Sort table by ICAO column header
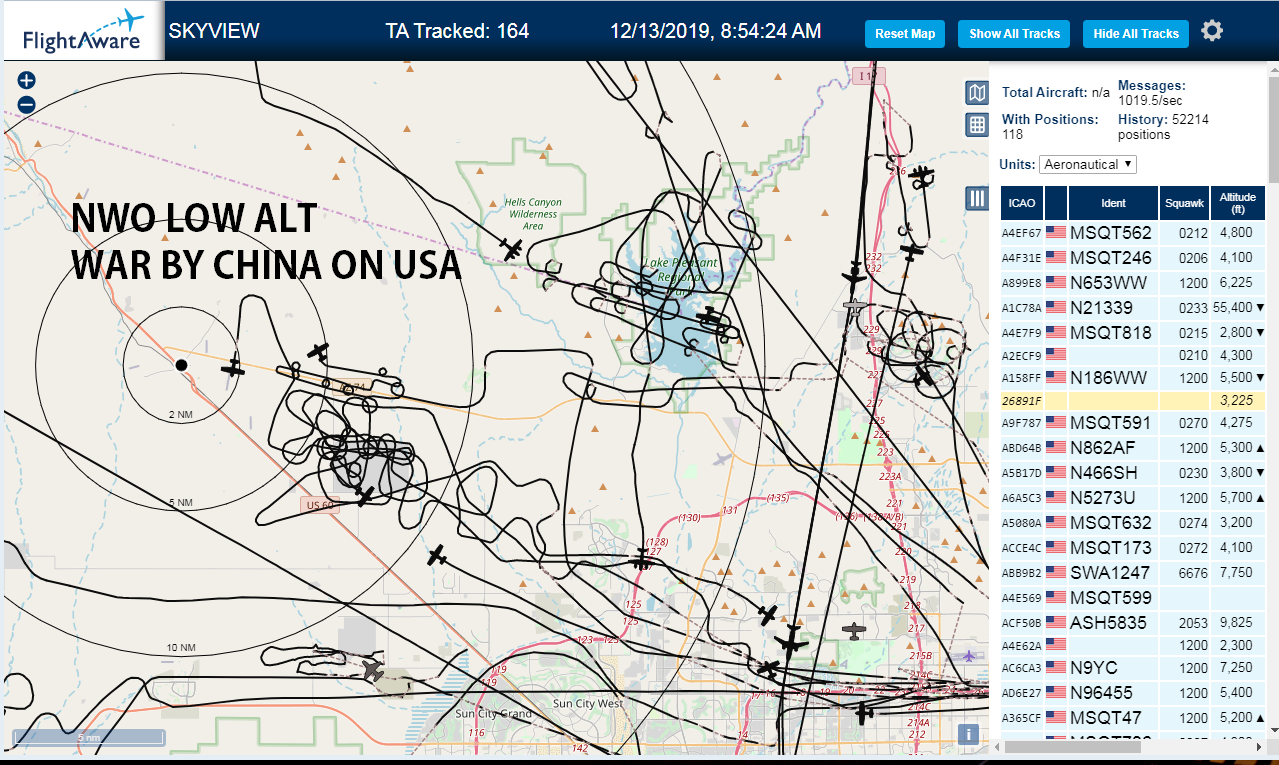The height and width of the screenshot is (765, 1279). [1022, 203]
